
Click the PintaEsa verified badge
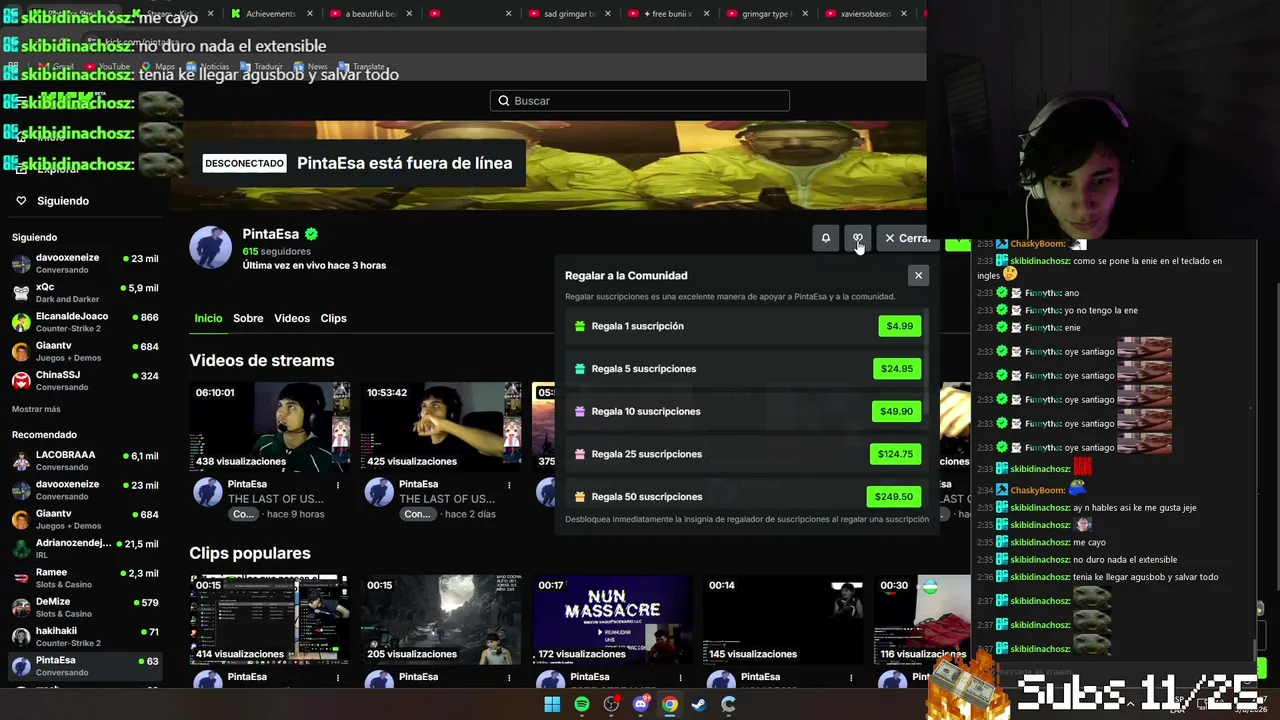point(311,234)
